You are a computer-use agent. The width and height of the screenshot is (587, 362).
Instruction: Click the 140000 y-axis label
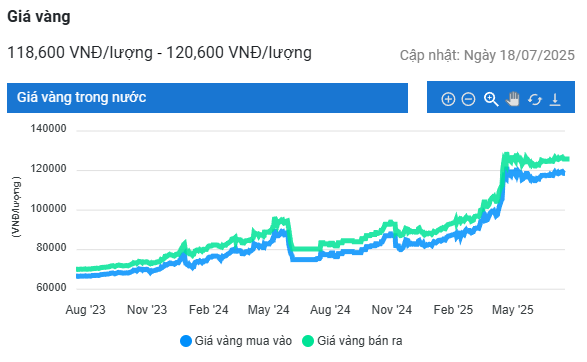[x=48, y=128]
